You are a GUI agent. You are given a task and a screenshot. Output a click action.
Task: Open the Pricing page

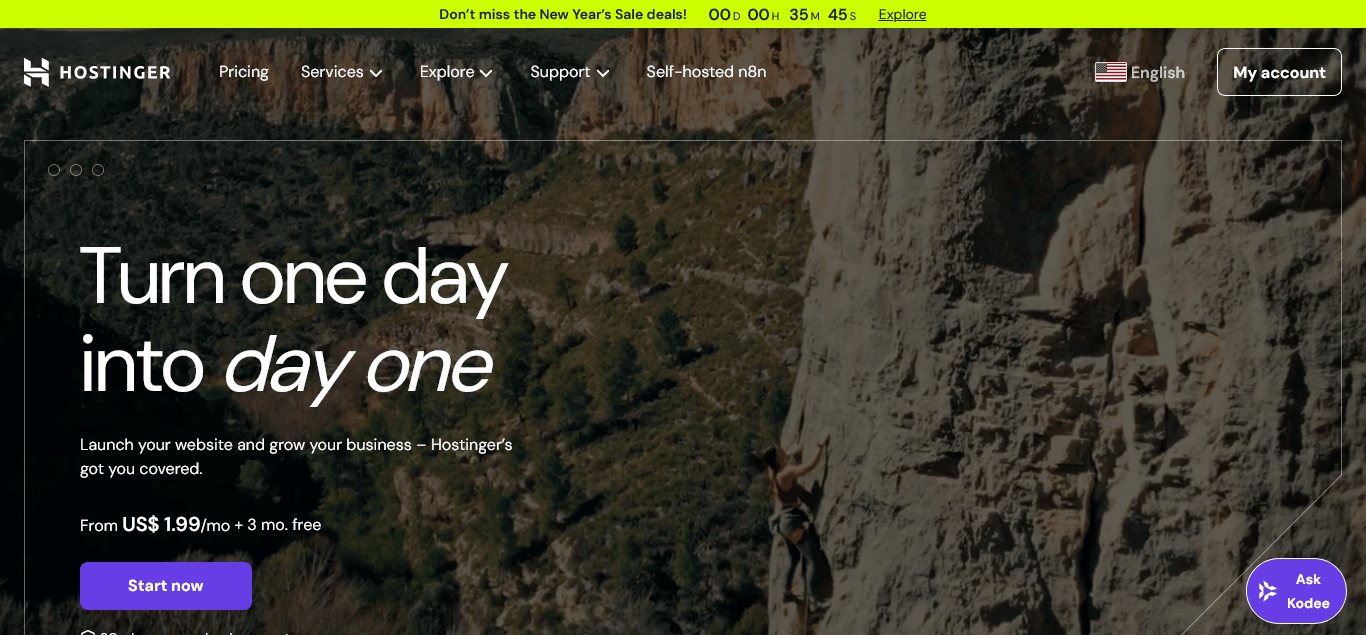pyautogui.click(x=244, y=72)
